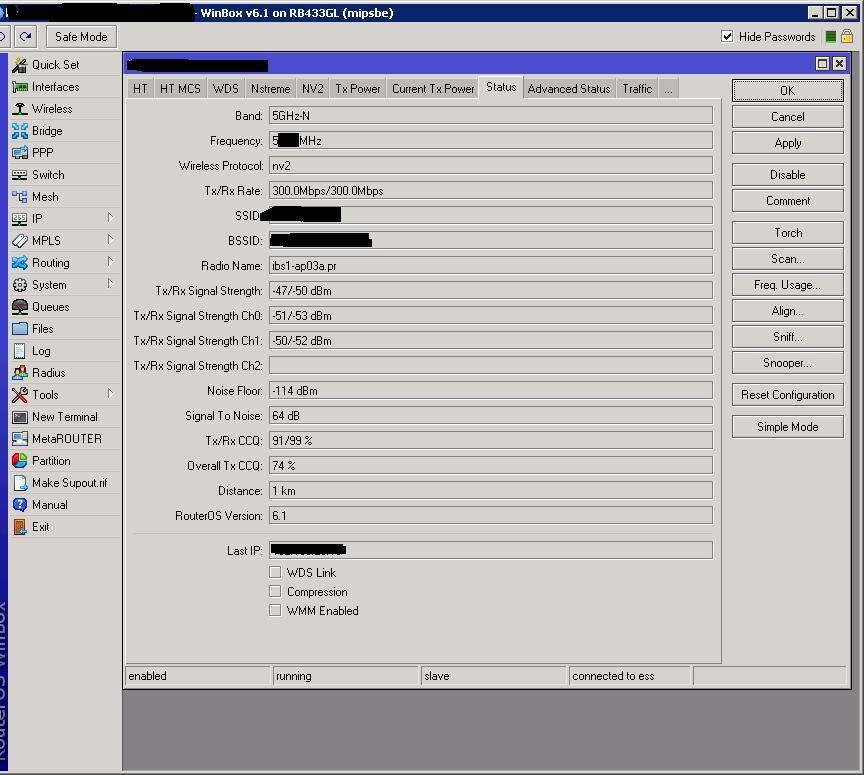The width and height of the screenshot is (864, 775).
Task: Open the Queues menu icon
Action: (20, 307)
